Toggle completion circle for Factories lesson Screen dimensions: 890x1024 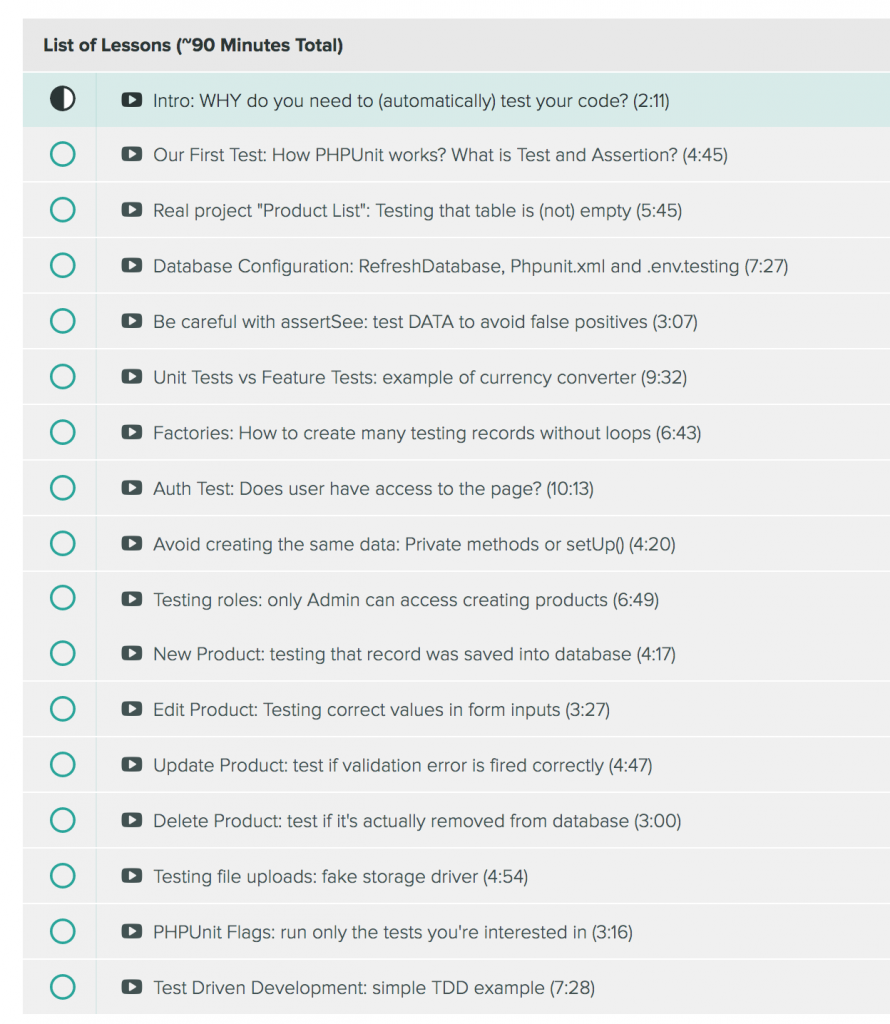[62, 432]
